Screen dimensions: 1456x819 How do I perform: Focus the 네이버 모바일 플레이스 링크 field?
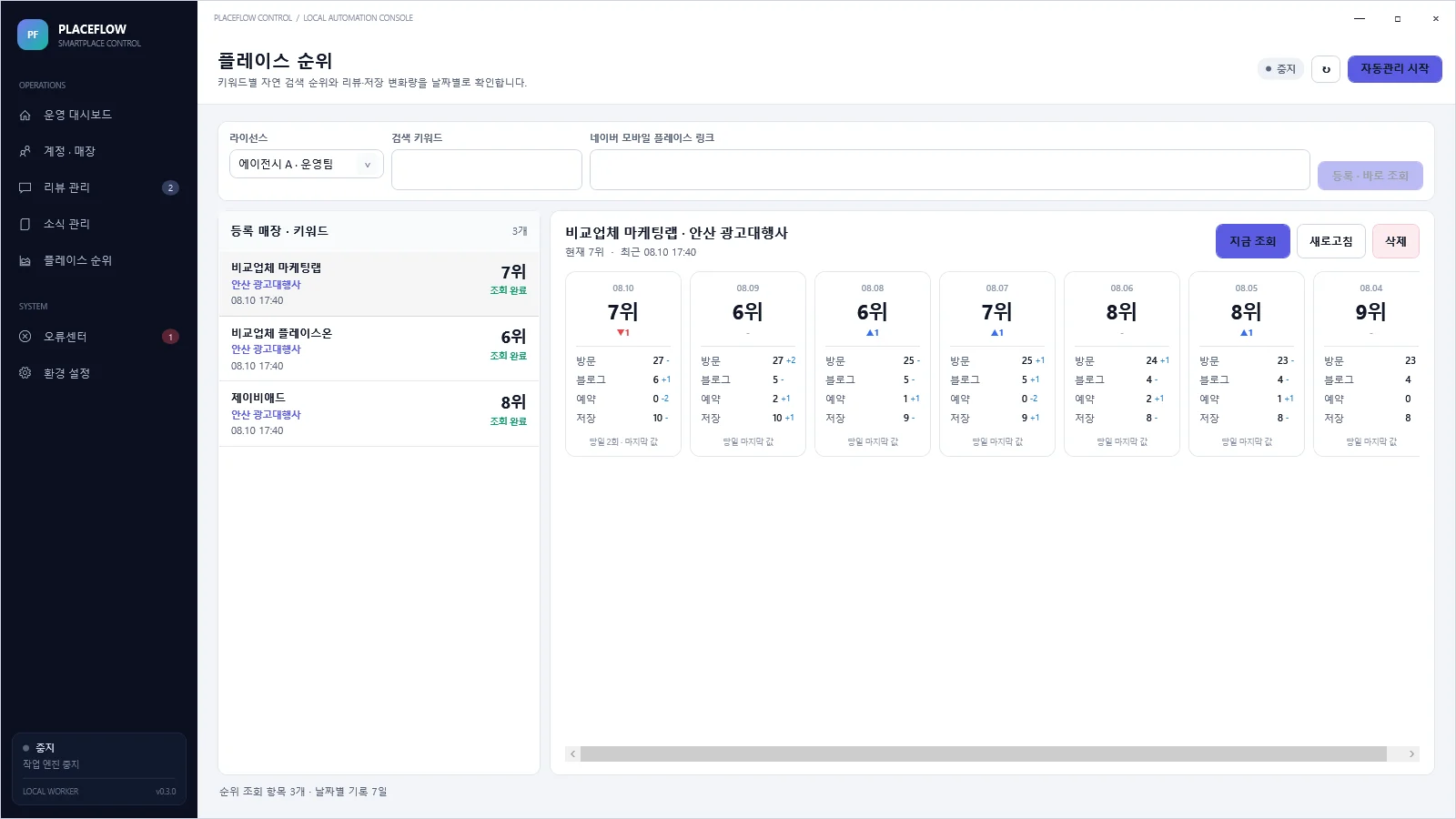point(950,170)
